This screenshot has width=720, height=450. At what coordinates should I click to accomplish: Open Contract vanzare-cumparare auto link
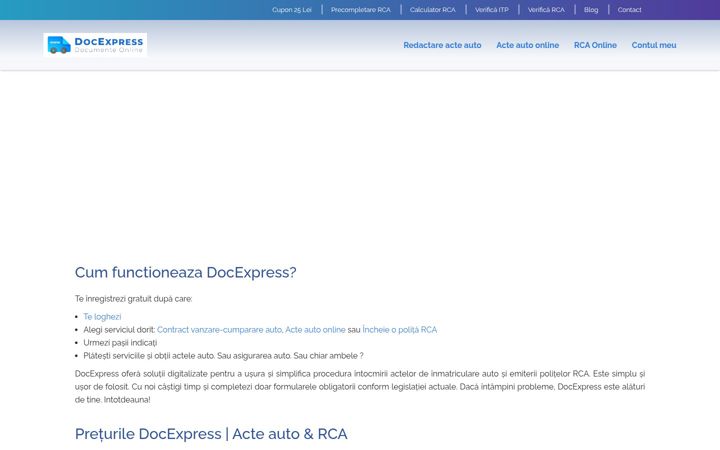(x=219, y=330)
